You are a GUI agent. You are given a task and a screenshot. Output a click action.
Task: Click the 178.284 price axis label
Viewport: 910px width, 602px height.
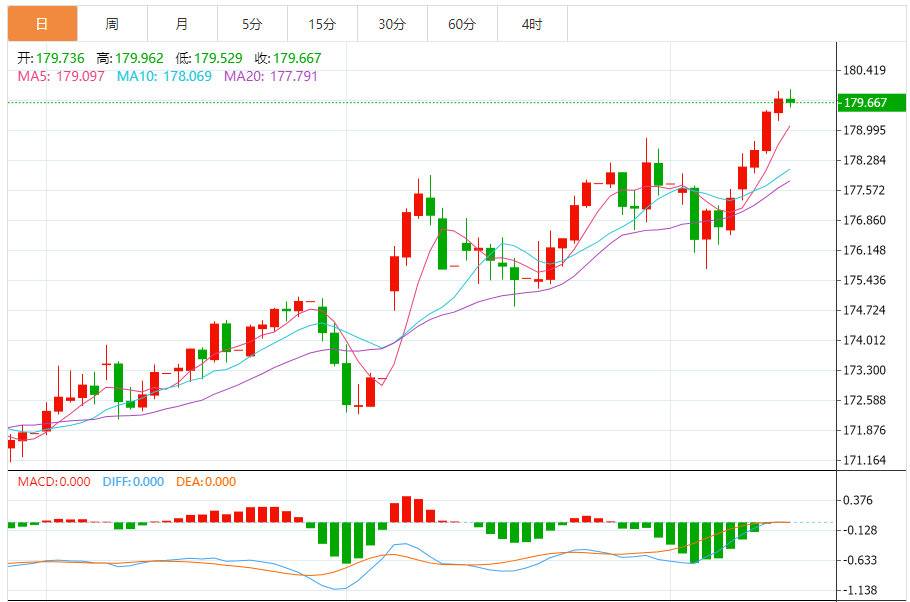click(864, 160)
